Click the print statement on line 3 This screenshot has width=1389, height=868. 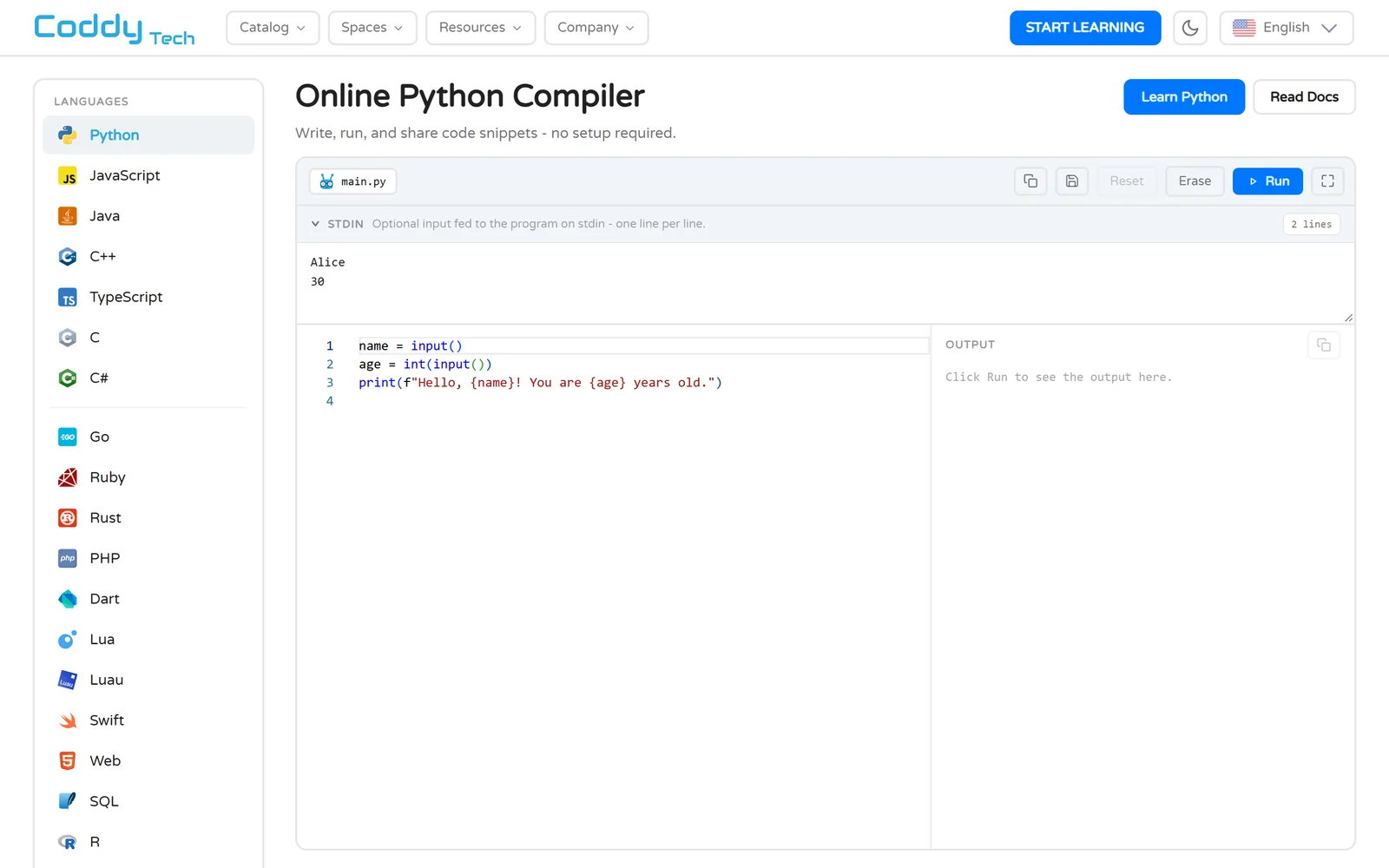(540, 383)
